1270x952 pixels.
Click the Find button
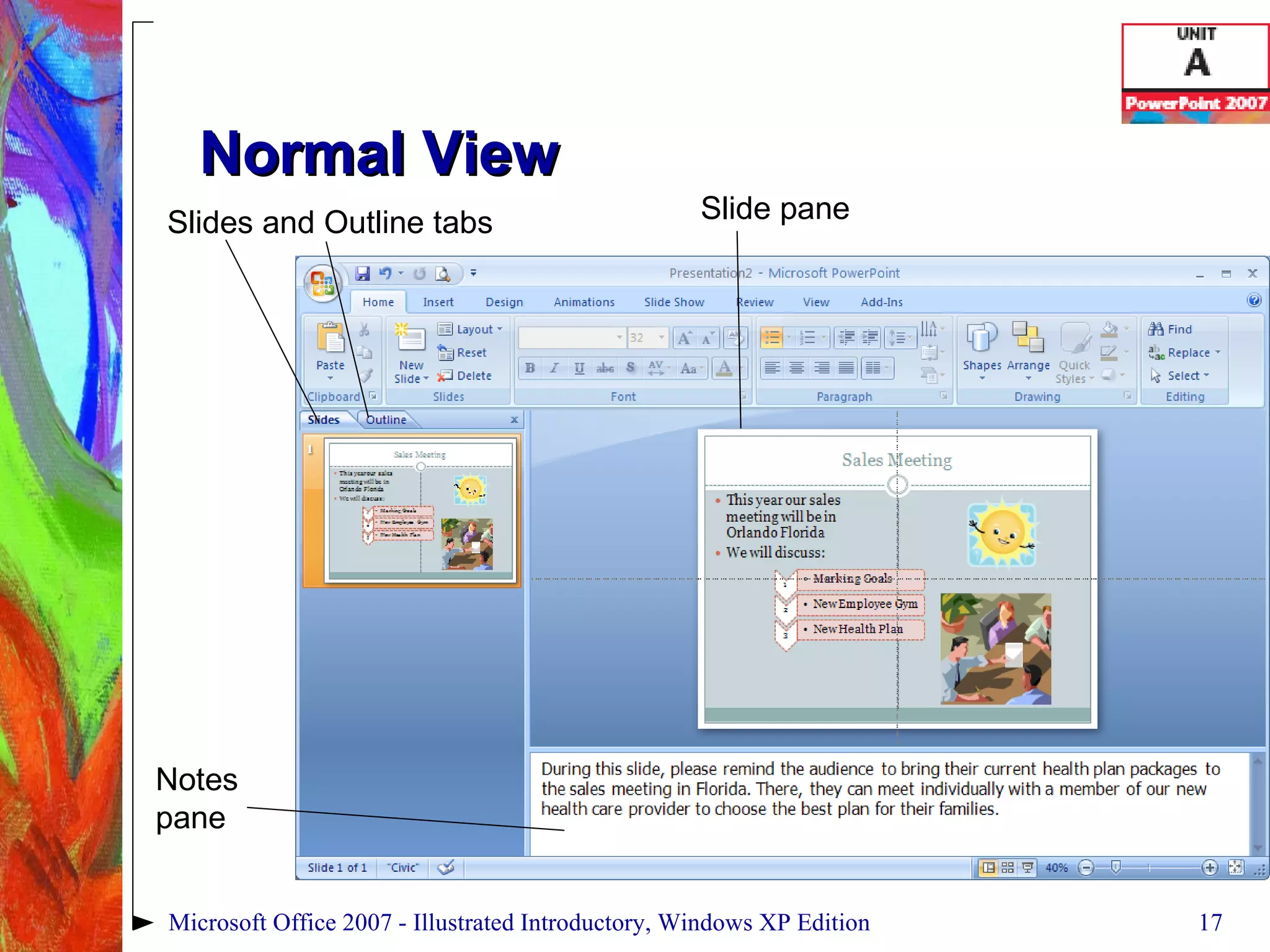tap(1170, 329)
